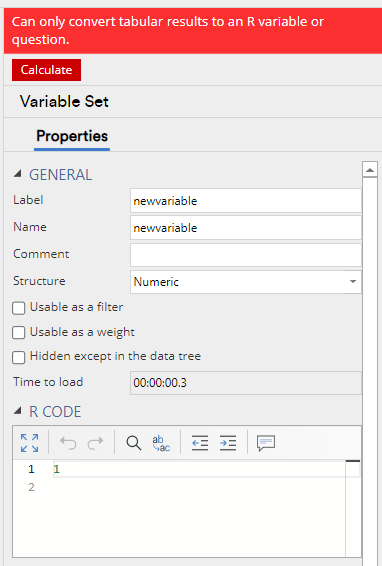Redo edit in R code editor
Image resolution: width=382 pixels, height=566 pixels.
point(96,443)
